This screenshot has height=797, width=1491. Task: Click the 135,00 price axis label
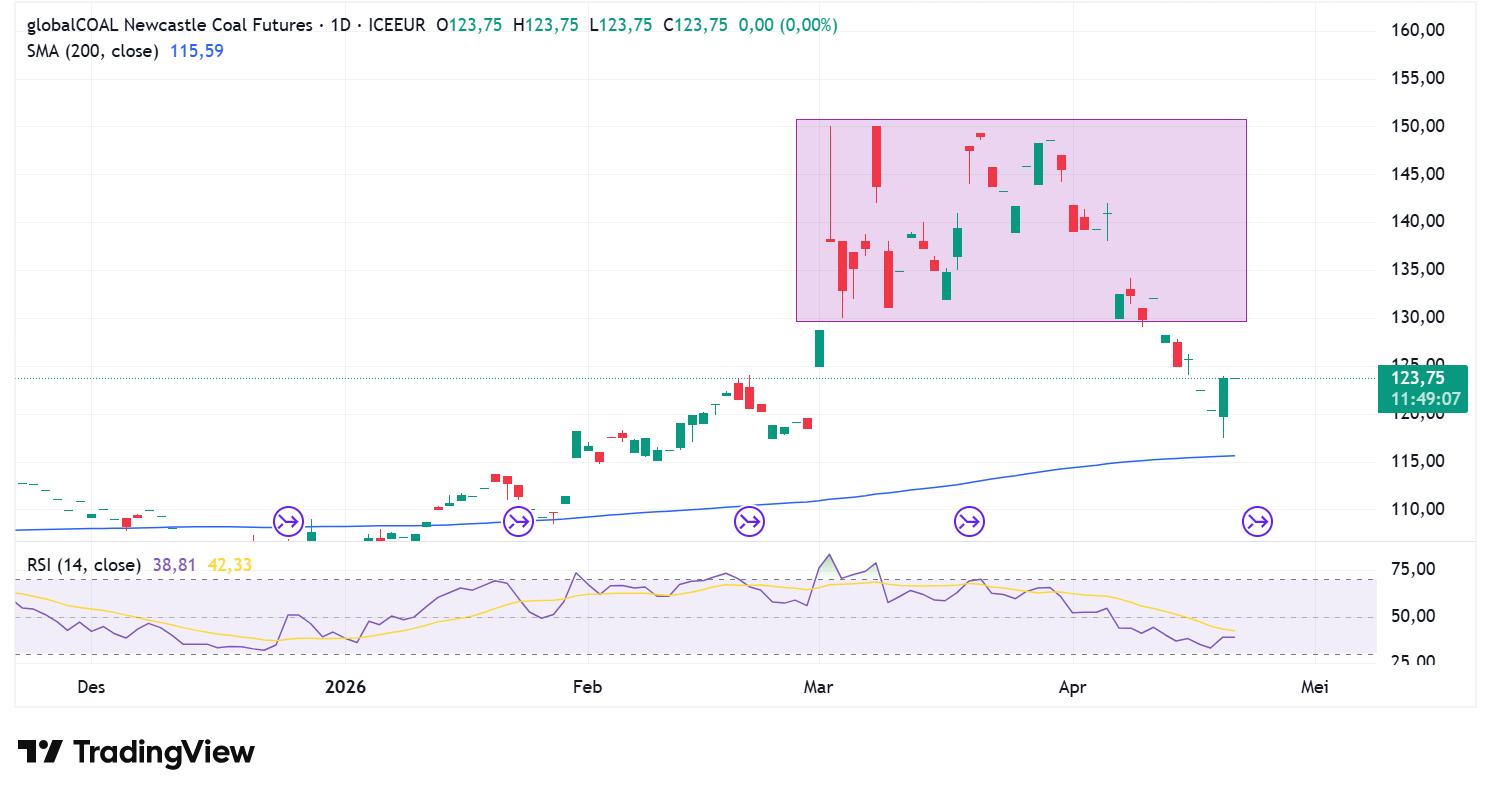click(1418, 269)
